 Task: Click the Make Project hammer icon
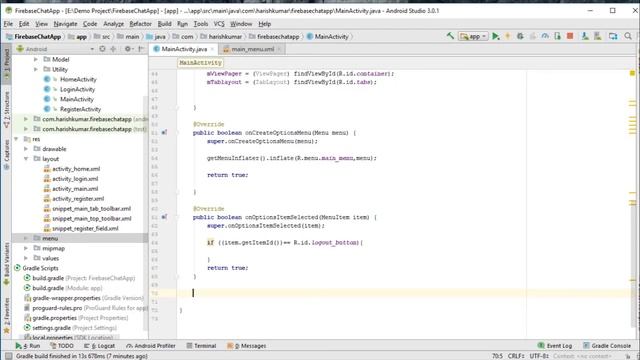[450, 36]
